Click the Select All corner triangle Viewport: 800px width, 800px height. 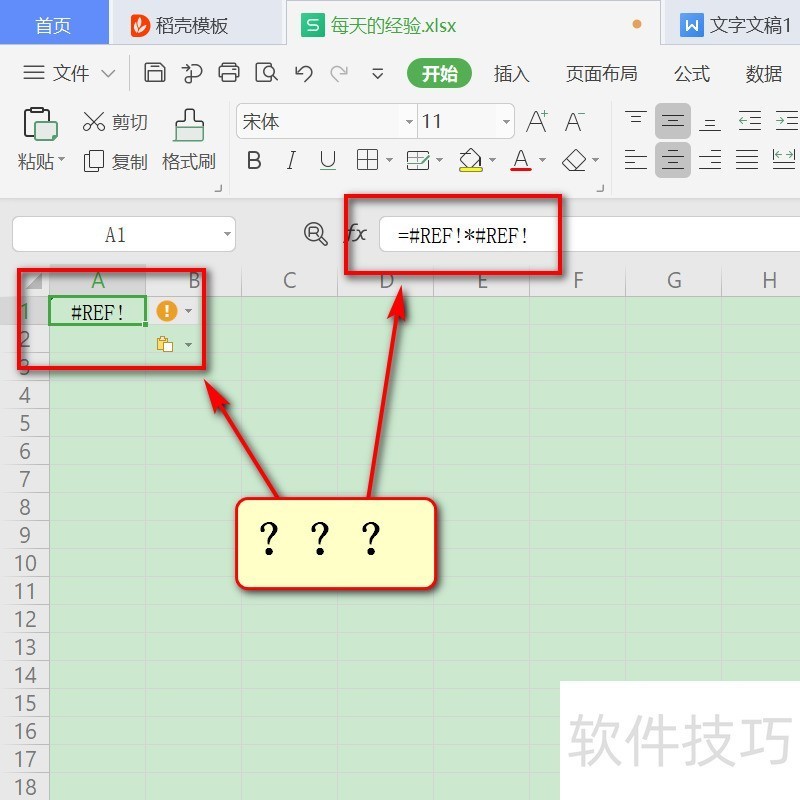tap(33, 280)
